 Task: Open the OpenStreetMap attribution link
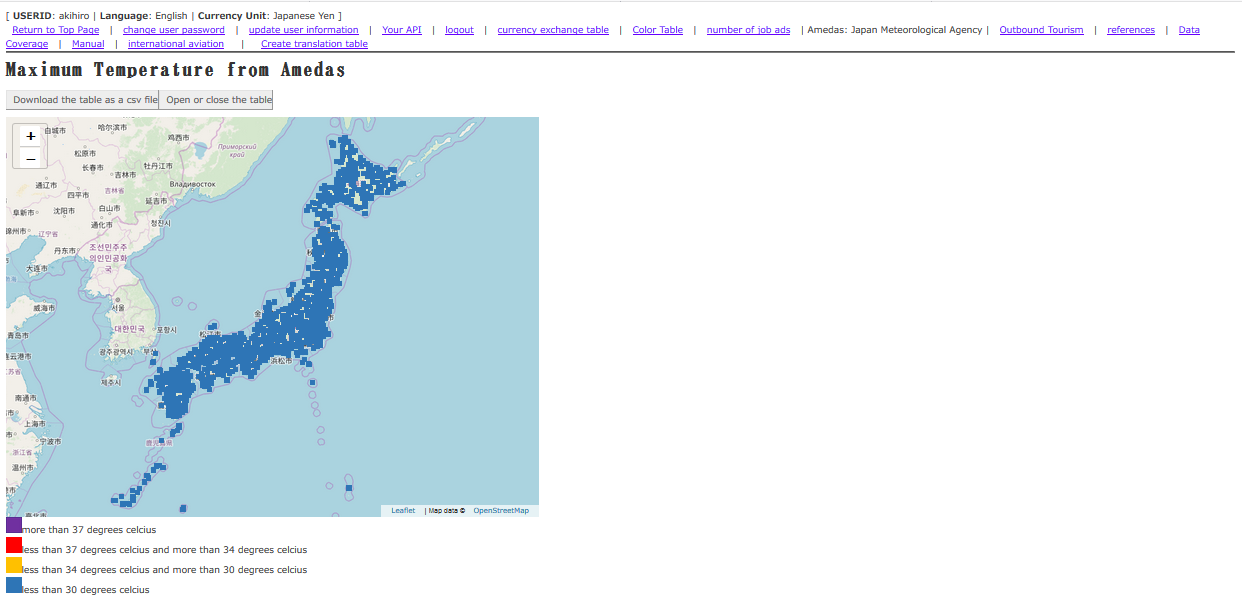click(x=501, y=511)
